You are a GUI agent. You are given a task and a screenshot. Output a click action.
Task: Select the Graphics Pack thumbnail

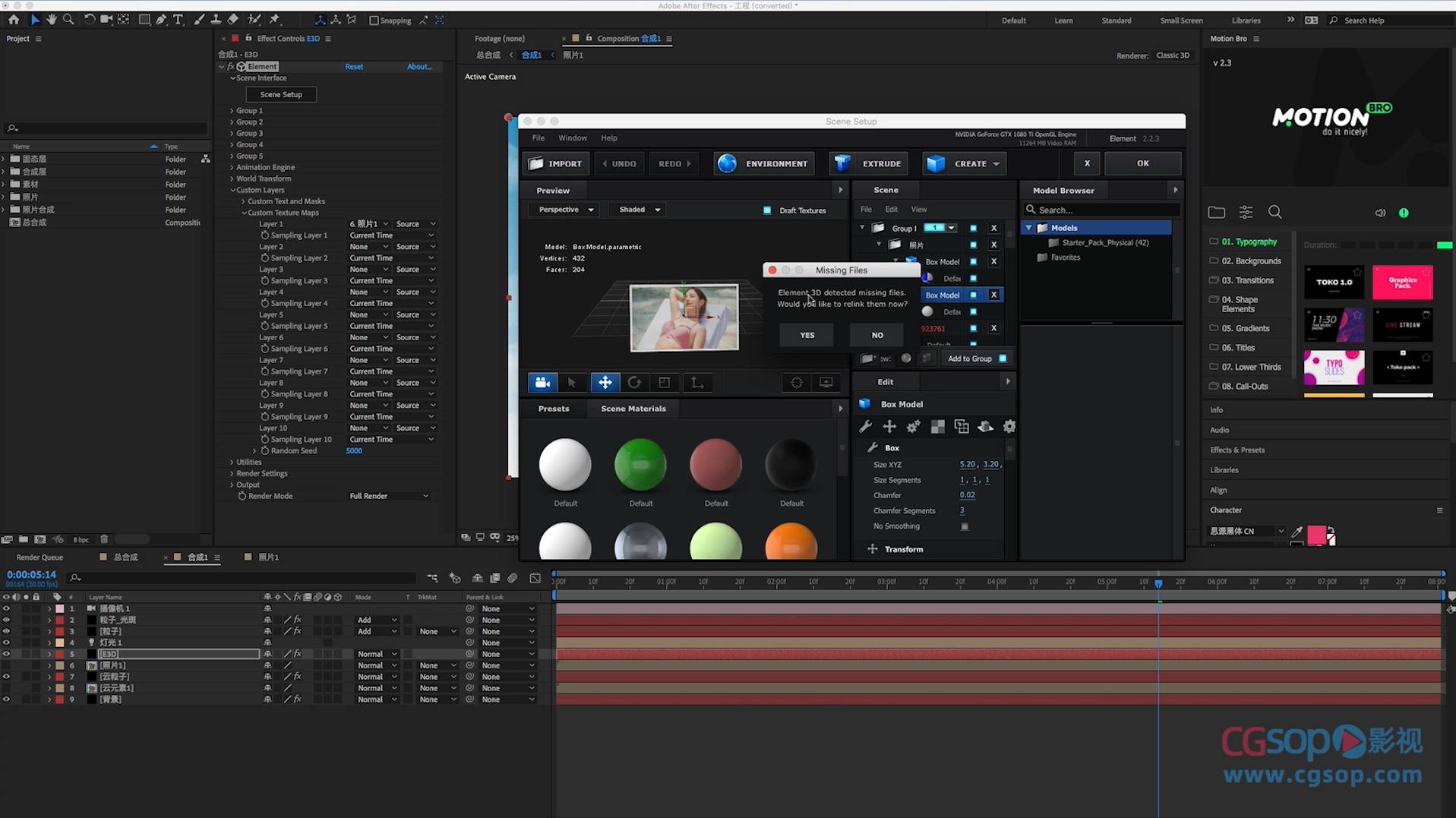click(1402, 283)
